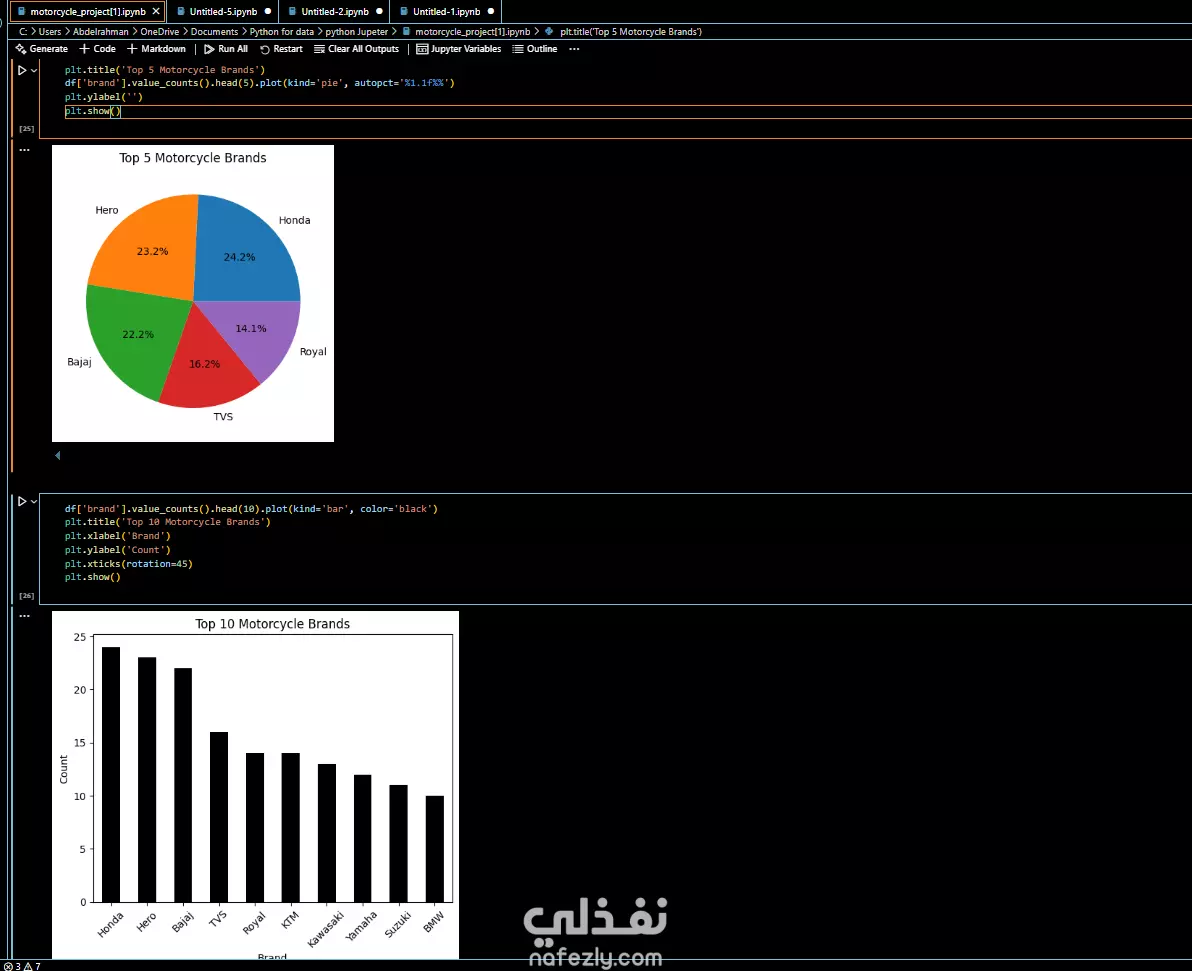Click the output scroll left arrow
1192x971 pixels.
pos(58,455)
